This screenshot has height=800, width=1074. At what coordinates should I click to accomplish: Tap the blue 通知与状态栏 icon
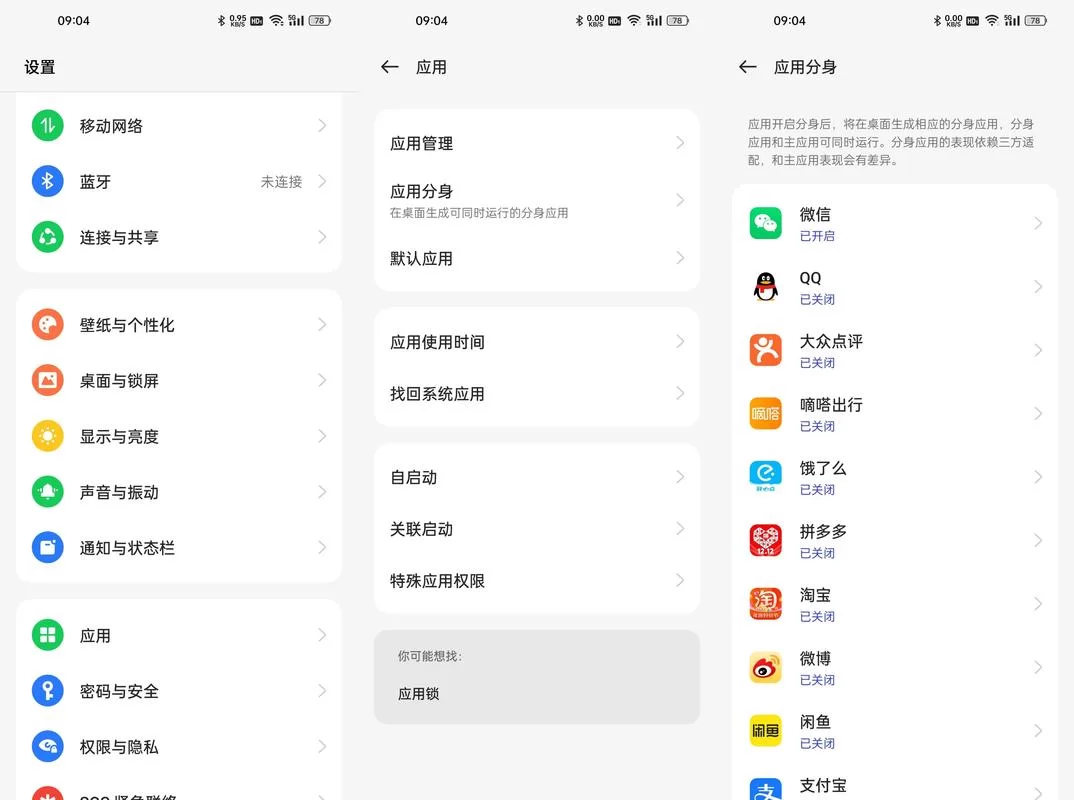(x=47, y=547)
